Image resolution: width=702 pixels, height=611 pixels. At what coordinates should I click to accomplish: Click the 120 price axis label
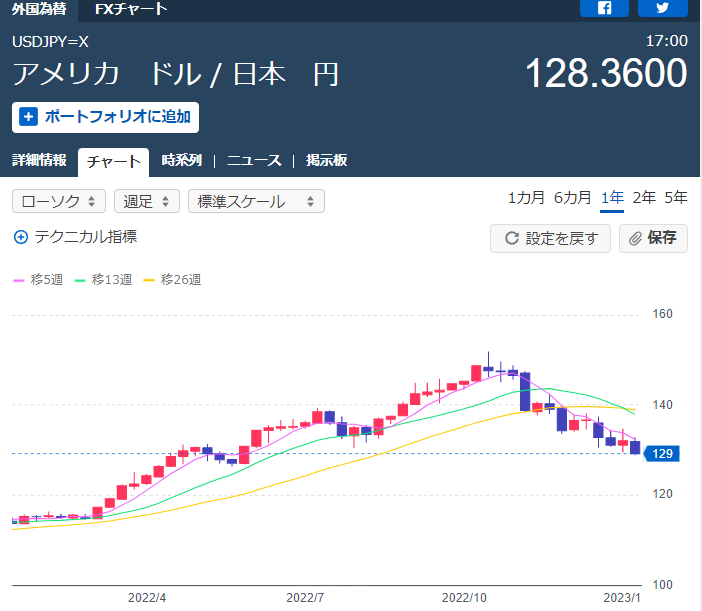tap(662, 494)
